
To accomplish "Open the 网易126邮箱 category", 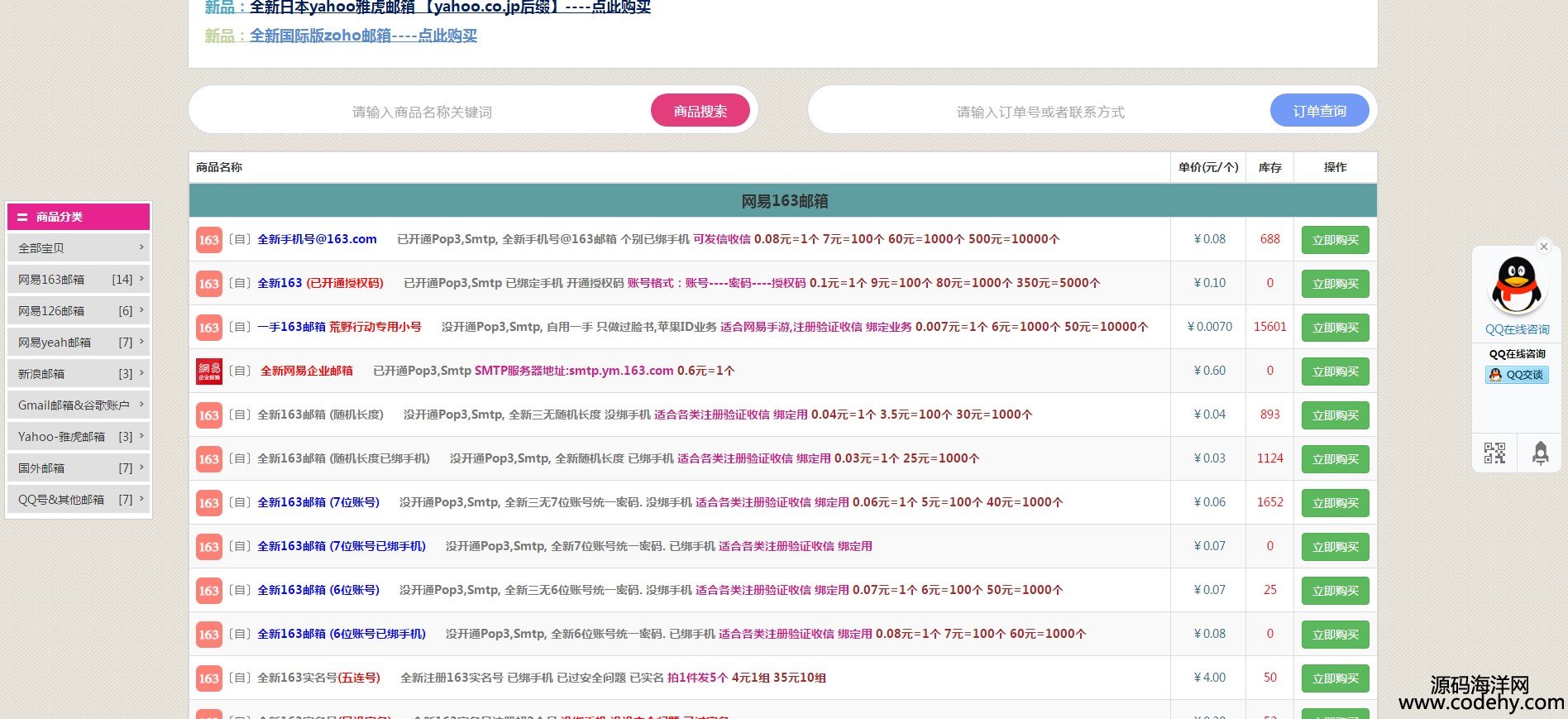I will click(79, 311).
